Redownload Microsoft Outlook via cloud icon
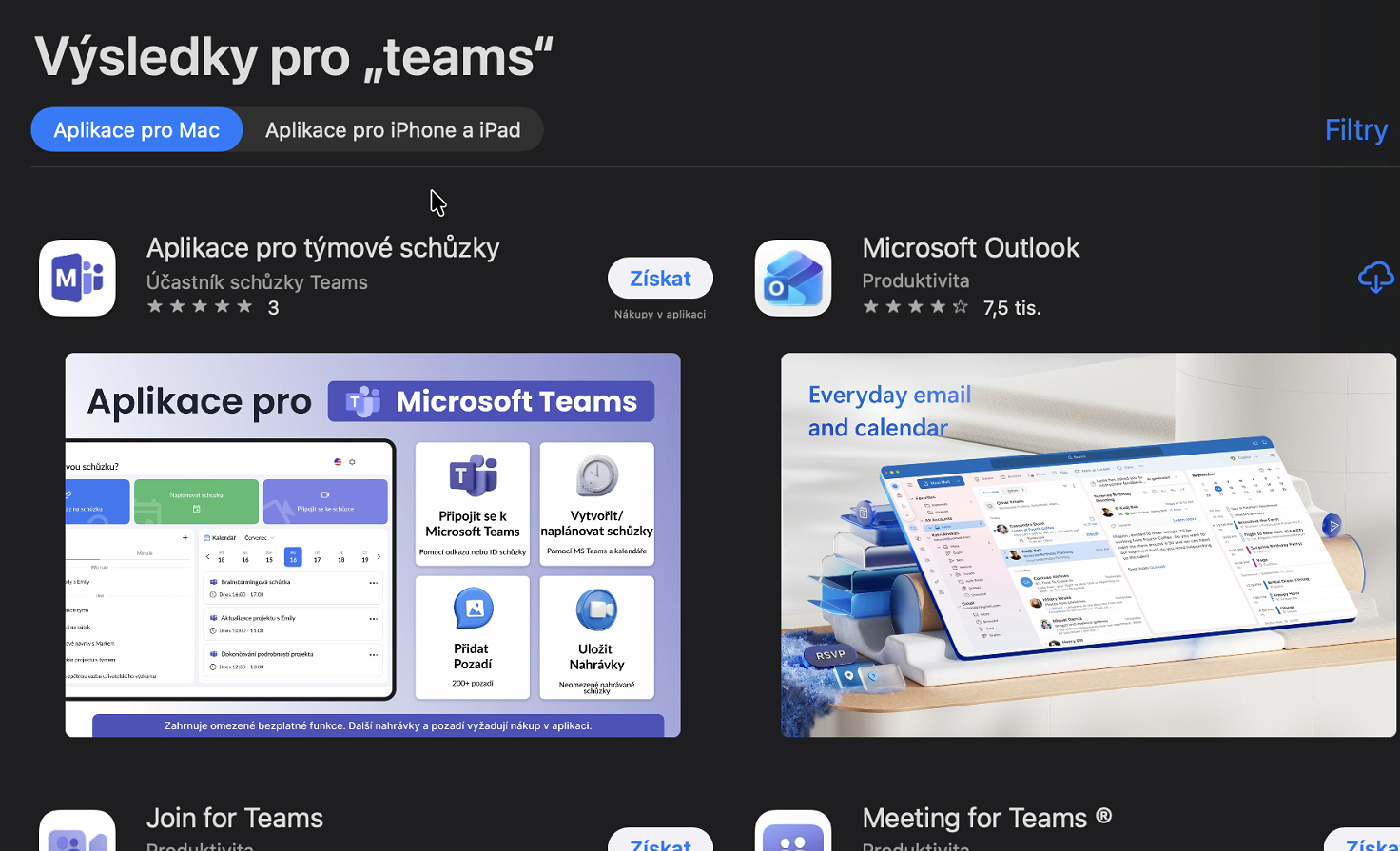 [x=1376, y=278]
